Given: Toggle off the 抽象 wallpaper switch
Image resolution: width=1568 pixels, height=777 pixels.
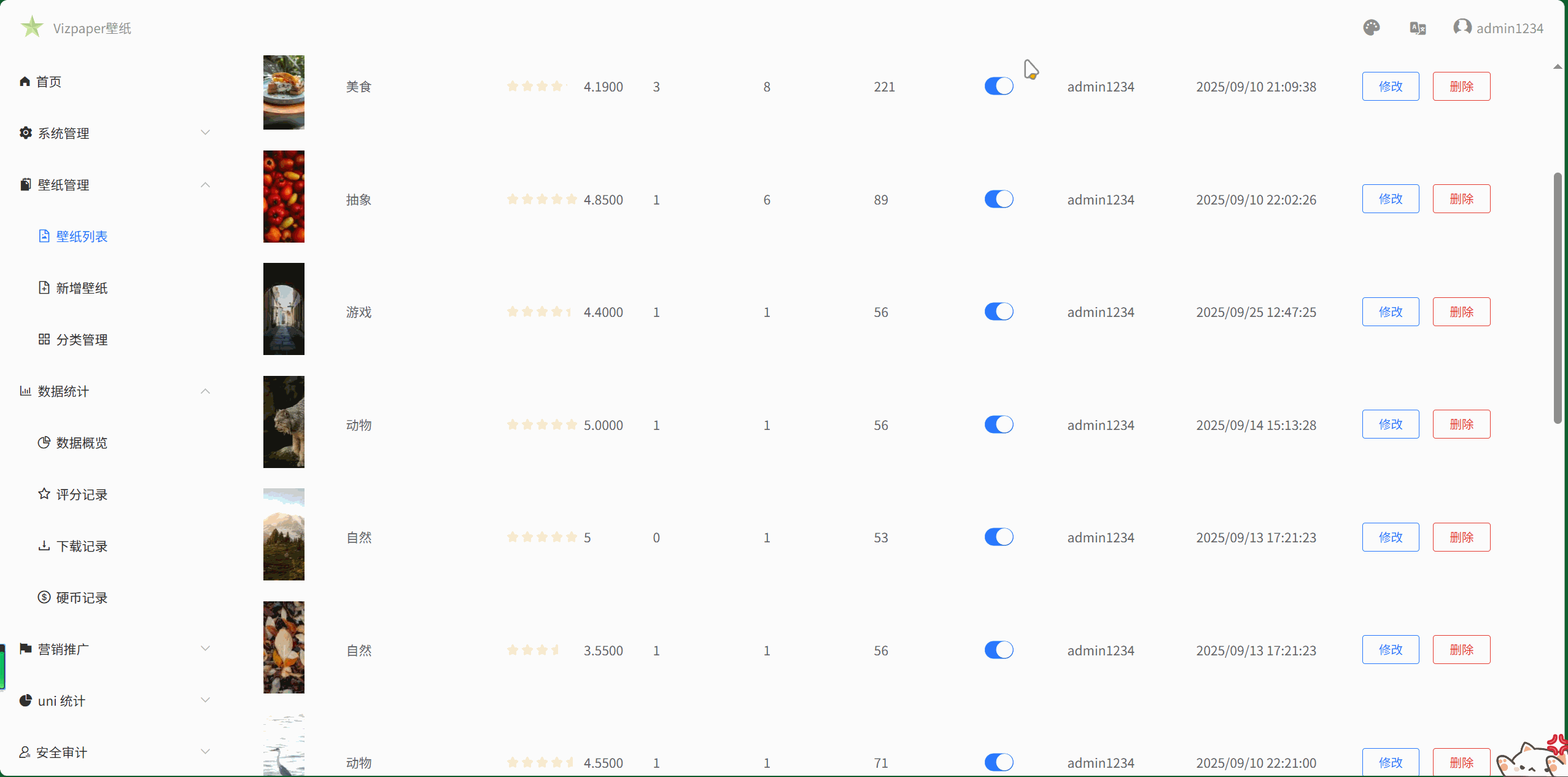Looking at the screenshot, I should pyautogui.click(x=998, y=199).
